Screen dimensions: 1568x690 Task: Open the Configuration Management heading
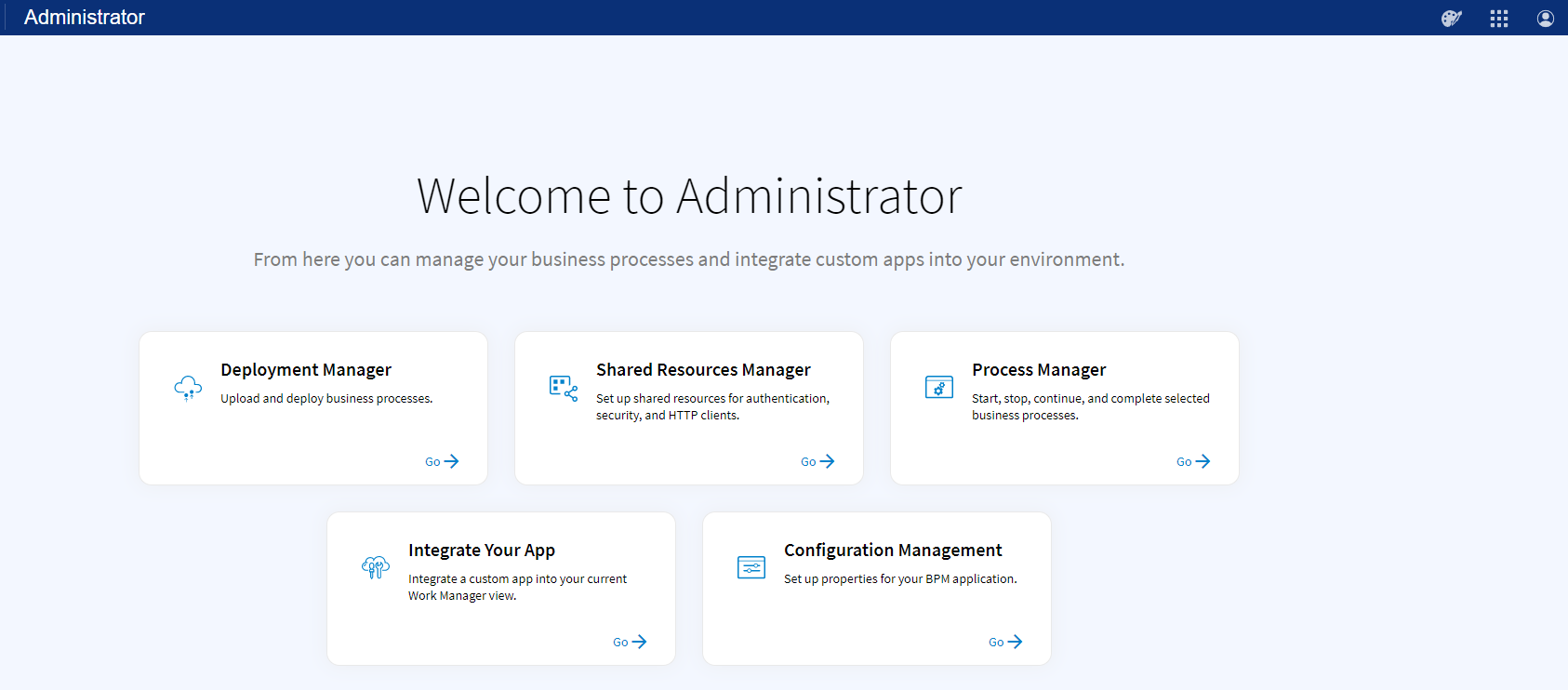pyautogui.click(x=893, y=551)
